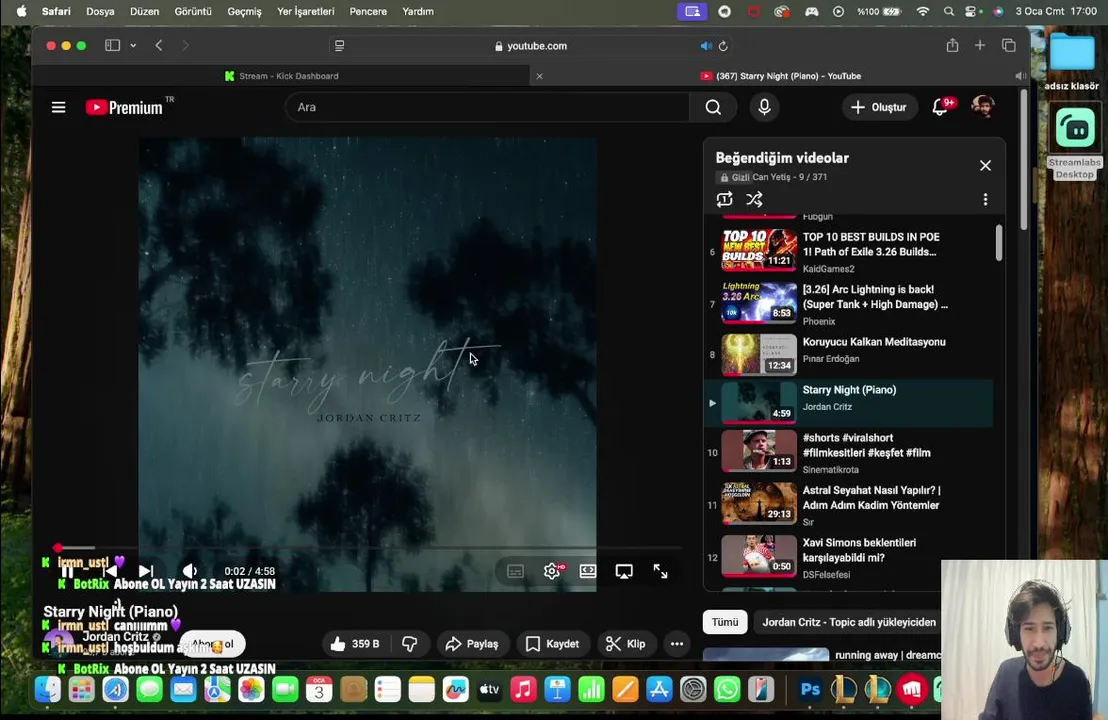Click the playlist panel scrollbar
Image resolution: width=1108 pixels, height=720 pixels.
[x=998, y=243]
